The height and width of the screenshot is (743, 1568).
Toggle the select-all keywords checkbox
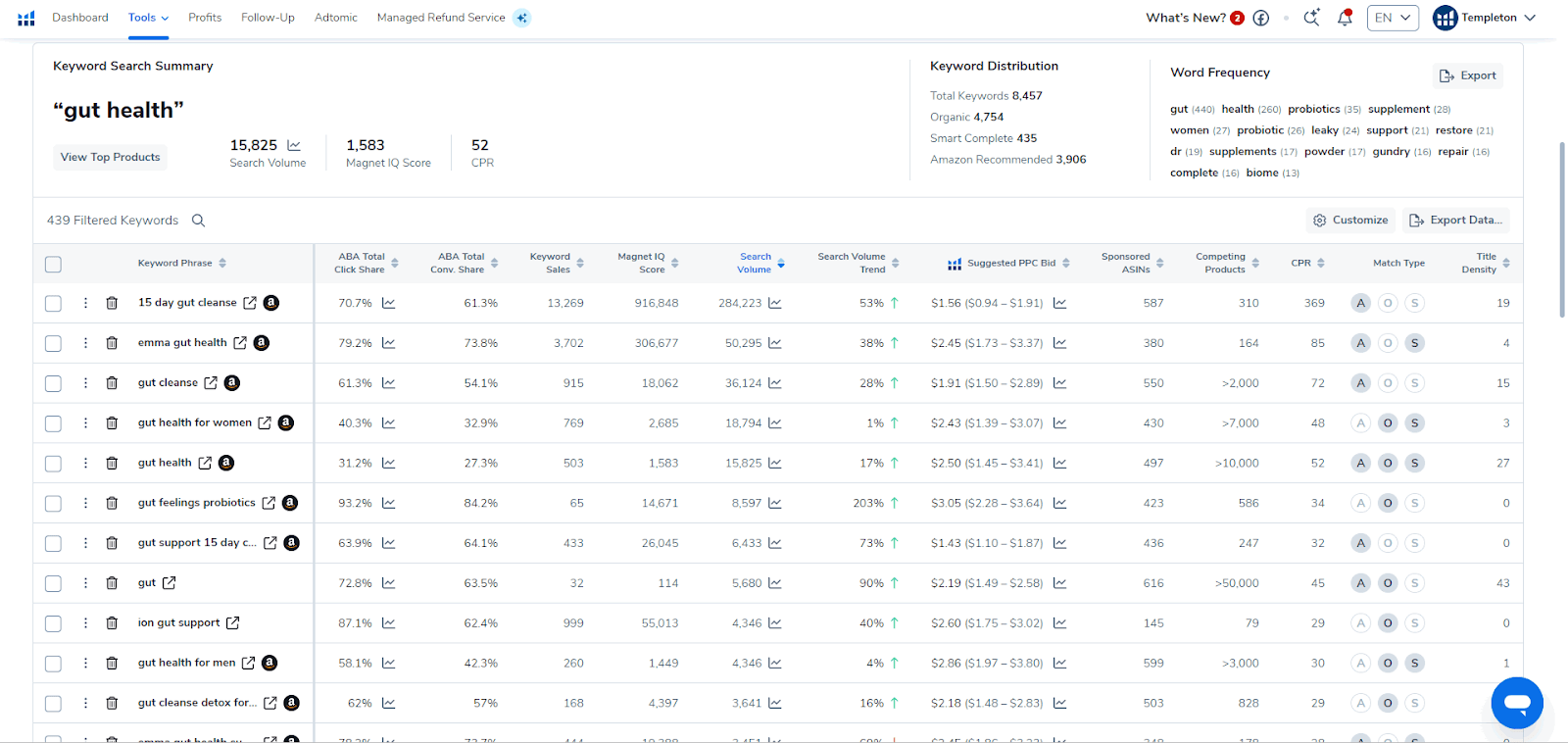click(x=53, y=264)
